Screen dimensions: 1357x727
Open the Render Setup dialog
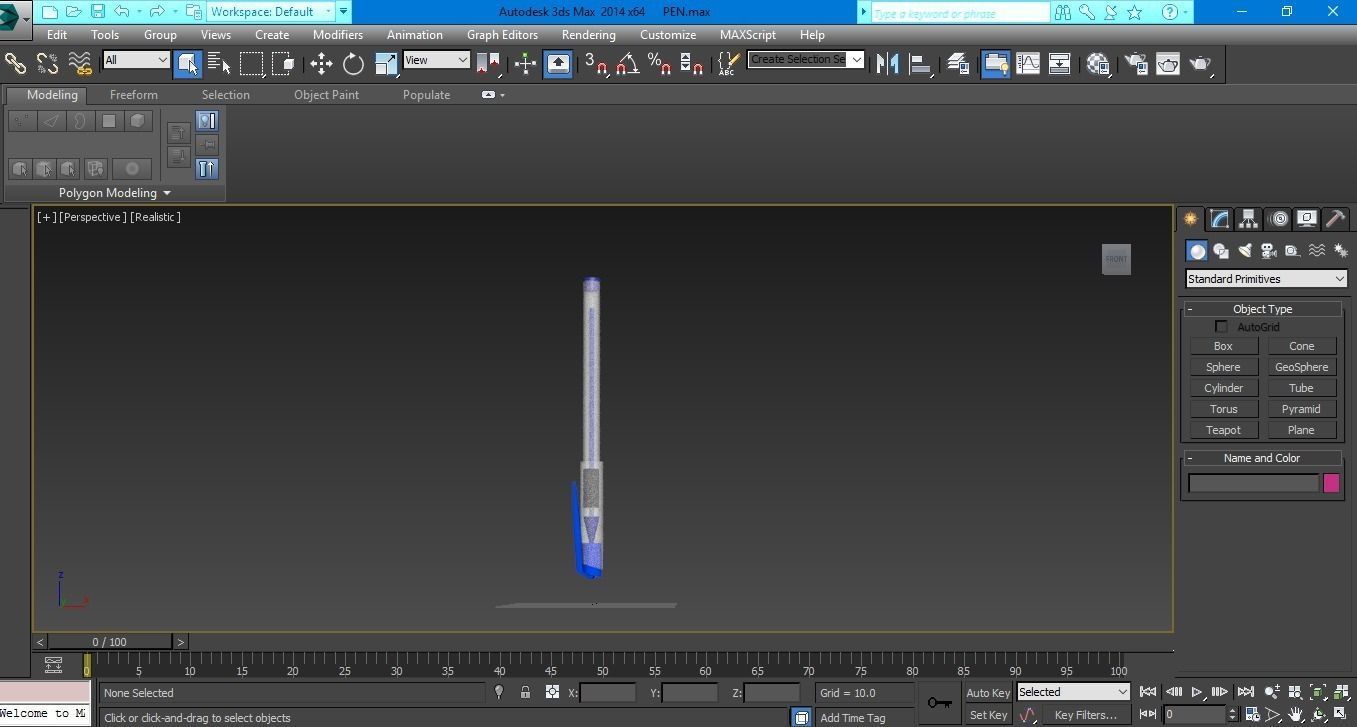coord(1135,64)
